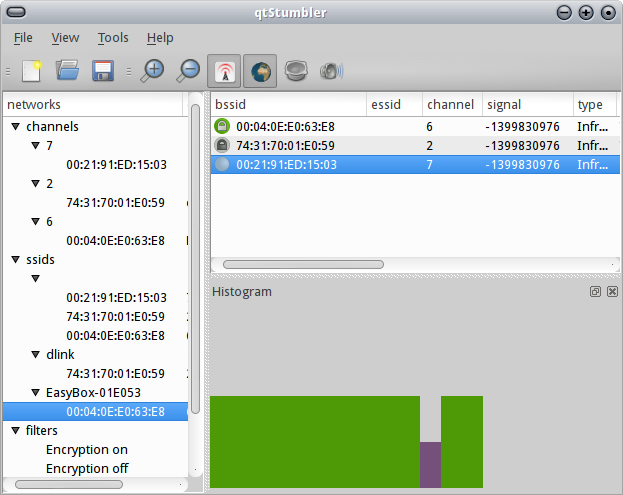Select table row 00:04:0E:E0:63:E8
Image resolution: width=623 pixels, height=495 pixels.
pos(415,126)
